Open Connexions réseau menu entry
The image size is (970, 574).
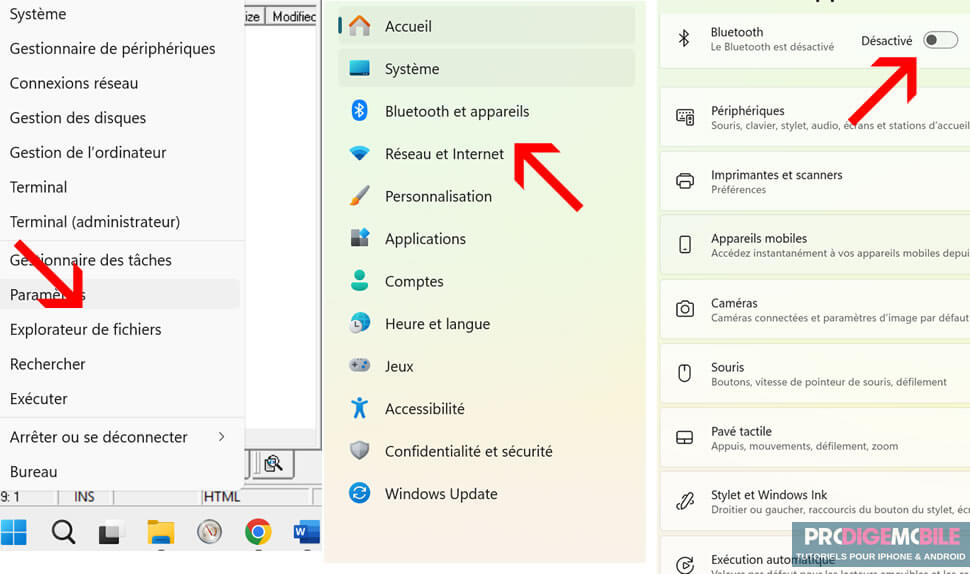pyautogui.click(x=74, y=84)
